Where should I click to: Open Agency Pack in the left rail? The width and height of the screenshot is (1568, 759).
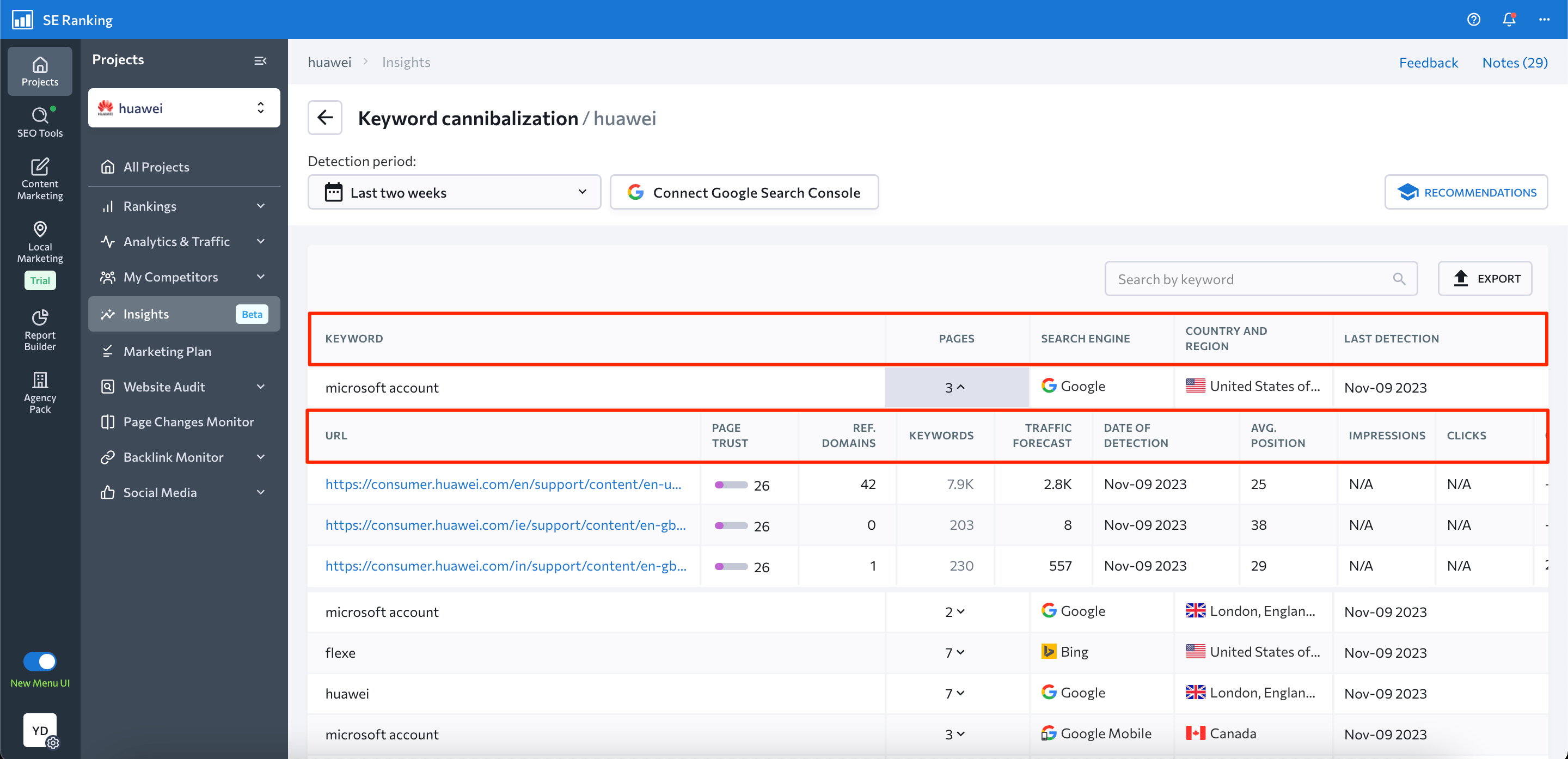click(40, 393)
